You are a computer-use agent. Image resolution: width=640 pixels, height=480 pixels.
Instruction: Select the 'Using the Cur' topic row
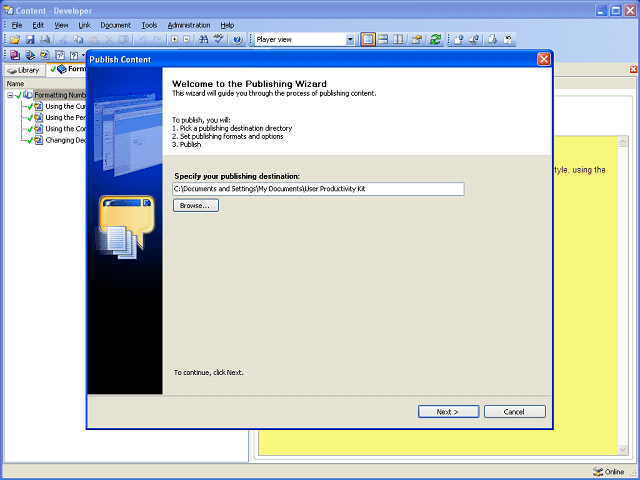tap(65, 107)
